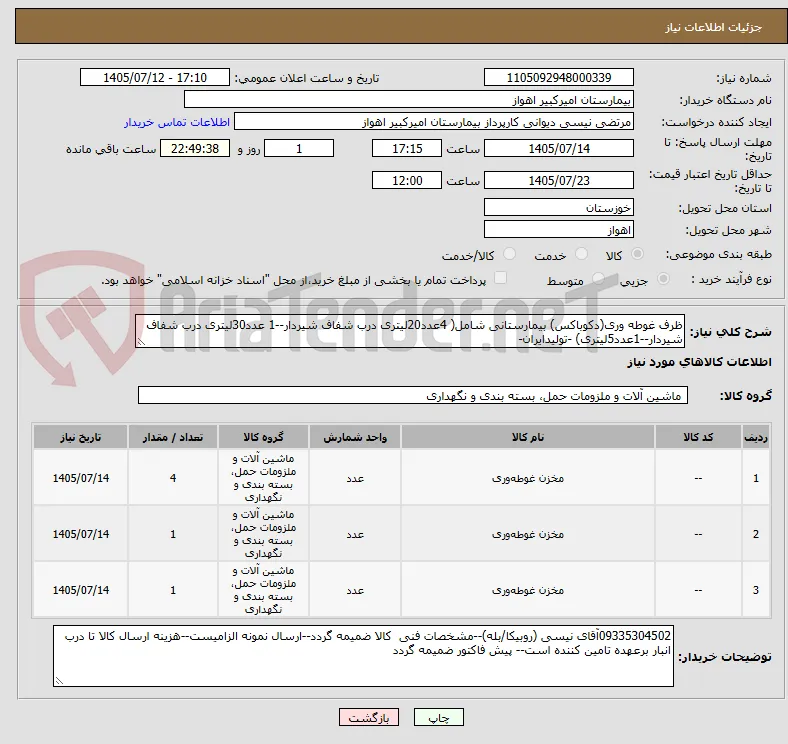Select the جزیی purchase type radio
Image resolution: width=788 pixels, height=744 pixels.
(663, 278)
